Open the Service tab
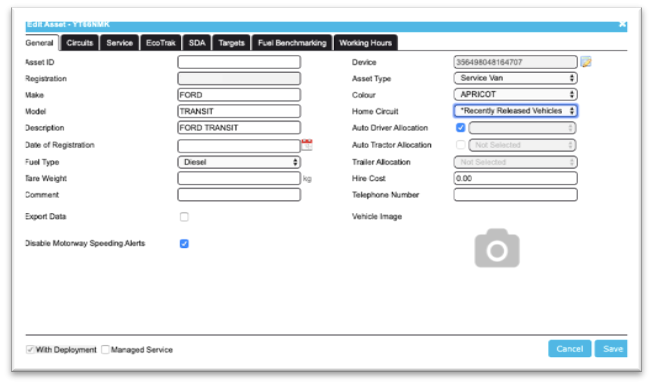Screen dimensions: 652x385 tap(119, 43)
